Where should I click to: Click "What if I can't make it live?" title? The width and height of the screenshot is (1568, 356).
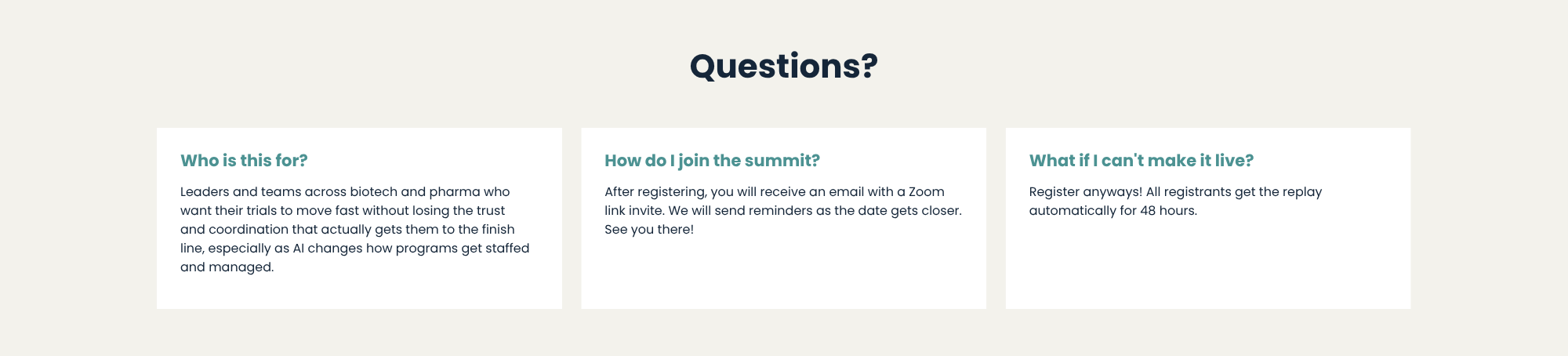tap(1141, 161)
